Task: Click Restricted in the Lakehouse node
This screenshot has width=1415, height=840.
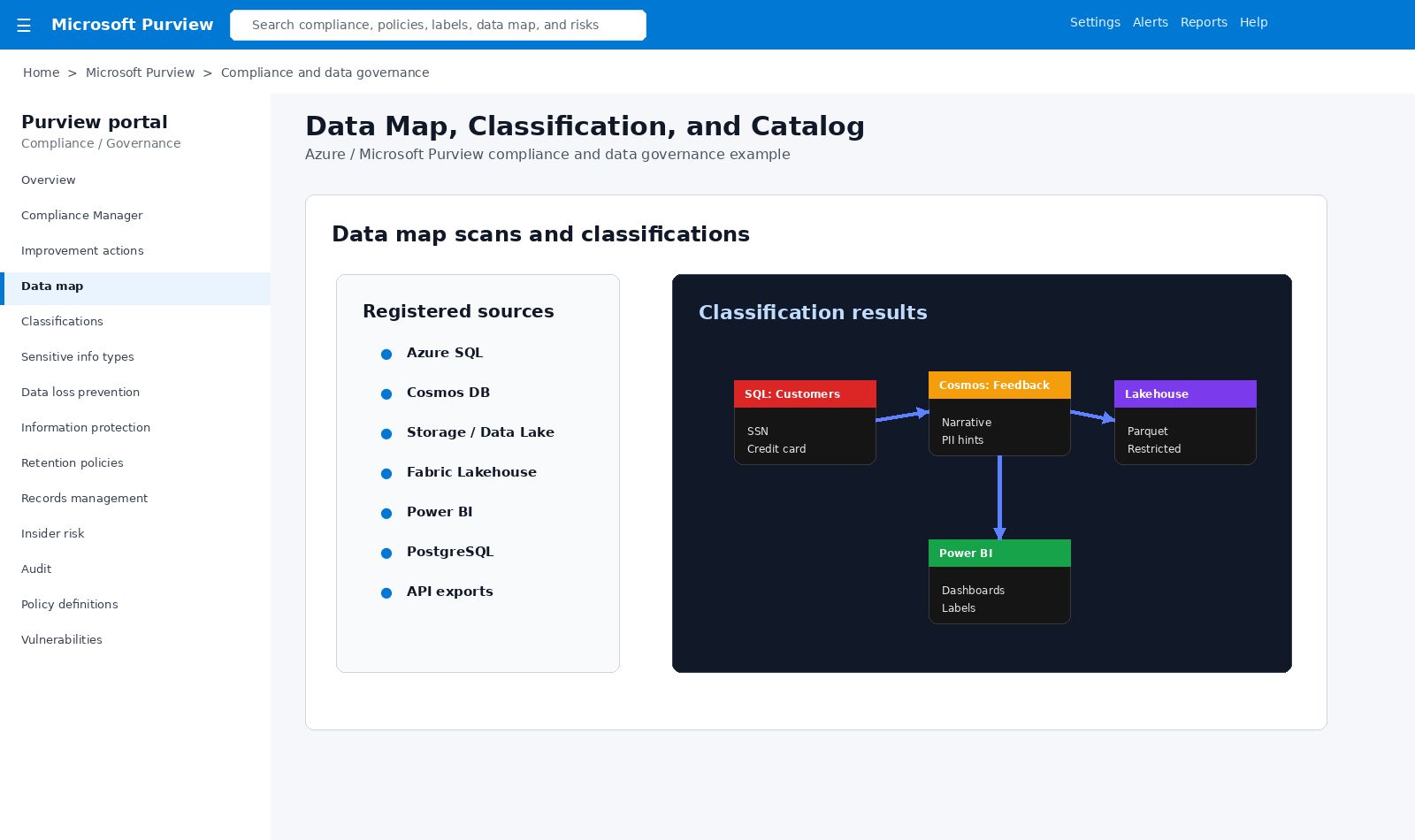Action: 1154,449
